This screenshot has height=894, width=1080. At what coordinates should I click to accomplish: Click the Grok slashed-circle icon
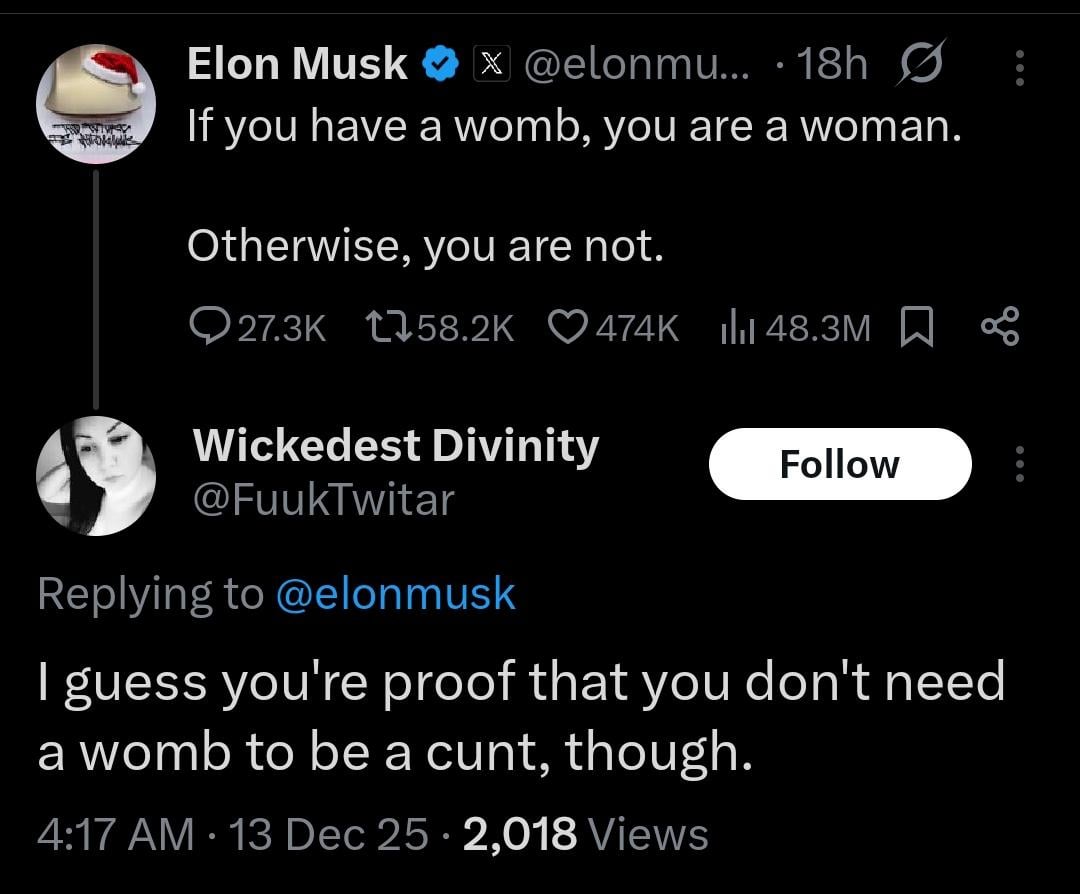coord(919,66)
